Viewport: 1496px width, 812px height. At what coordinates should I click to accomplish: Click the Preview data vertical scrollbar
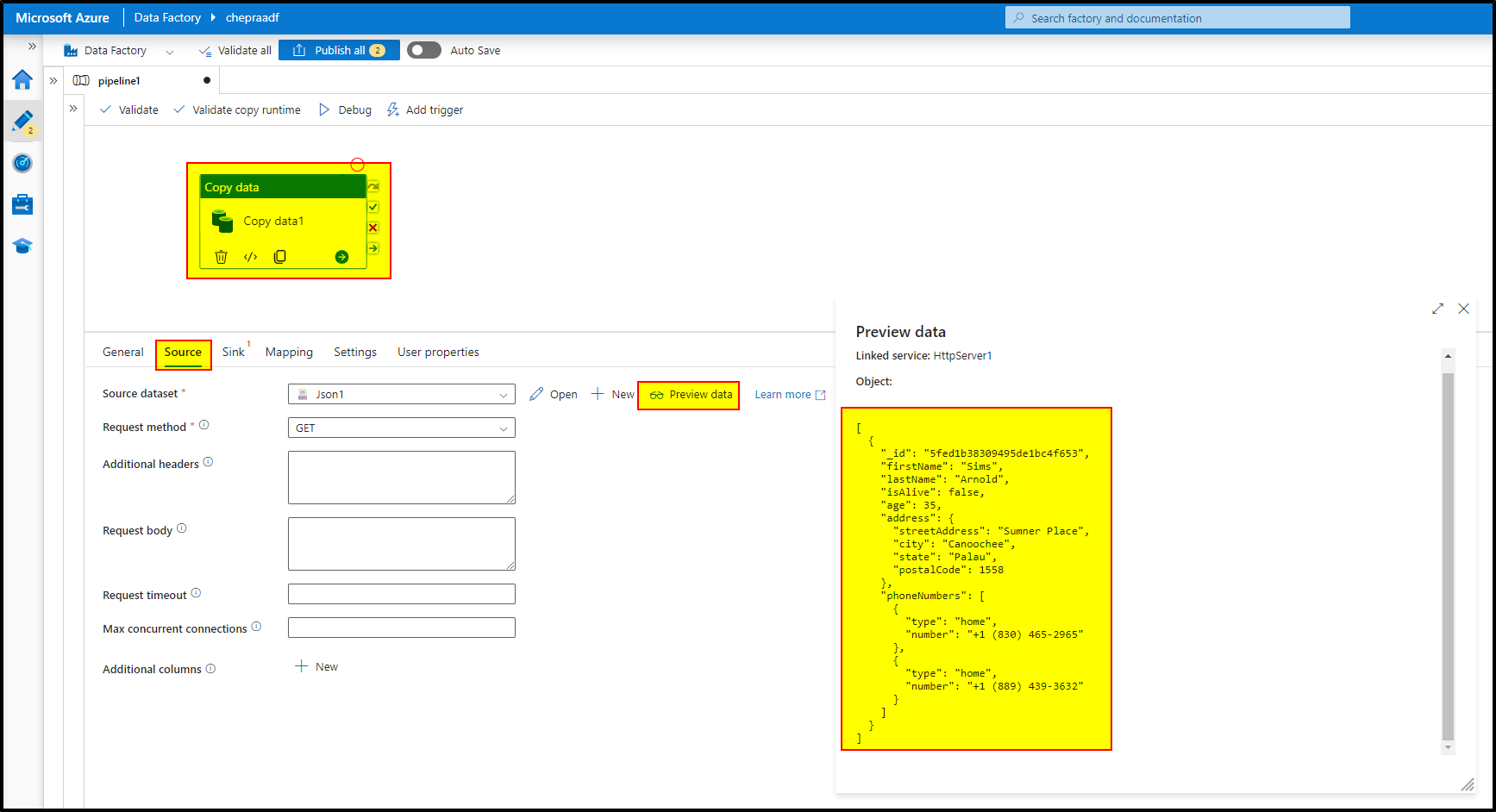coord(1449,557)
